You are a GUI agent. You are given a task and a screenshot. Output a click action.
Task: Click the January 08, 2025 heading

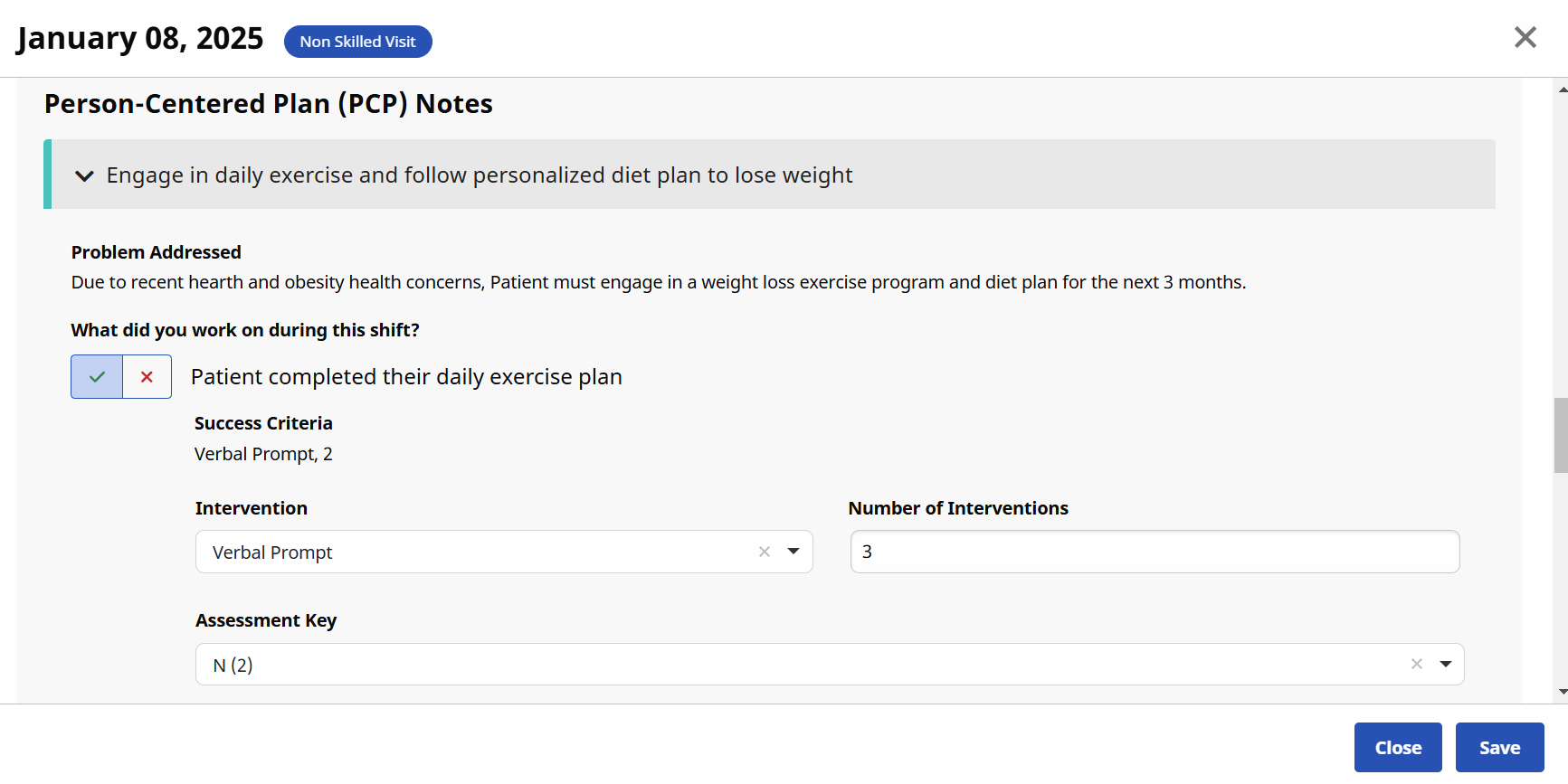pos(140,37)
